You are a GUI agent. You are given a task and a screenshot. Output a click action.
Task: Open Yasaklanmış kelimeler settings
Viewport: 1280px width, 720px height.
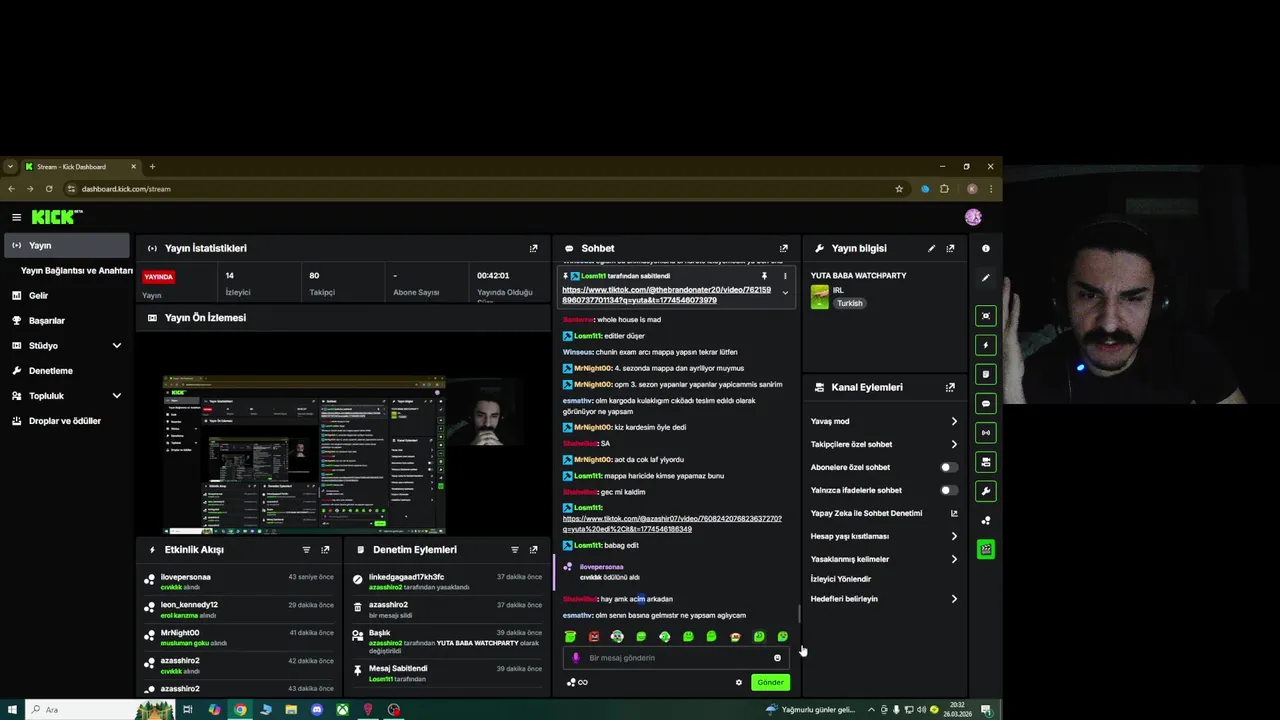coord(884,559)
